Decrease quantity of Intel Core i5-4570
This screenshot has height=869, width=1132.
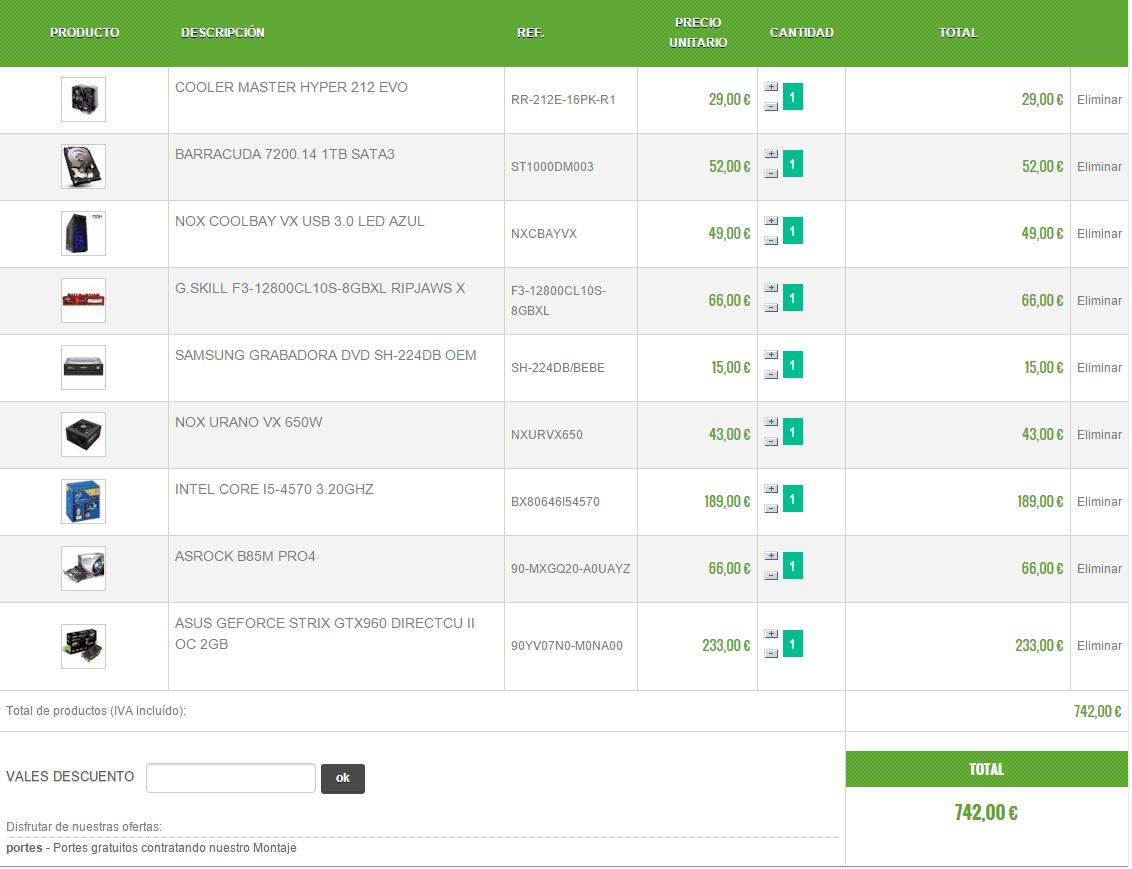point(771,510)
